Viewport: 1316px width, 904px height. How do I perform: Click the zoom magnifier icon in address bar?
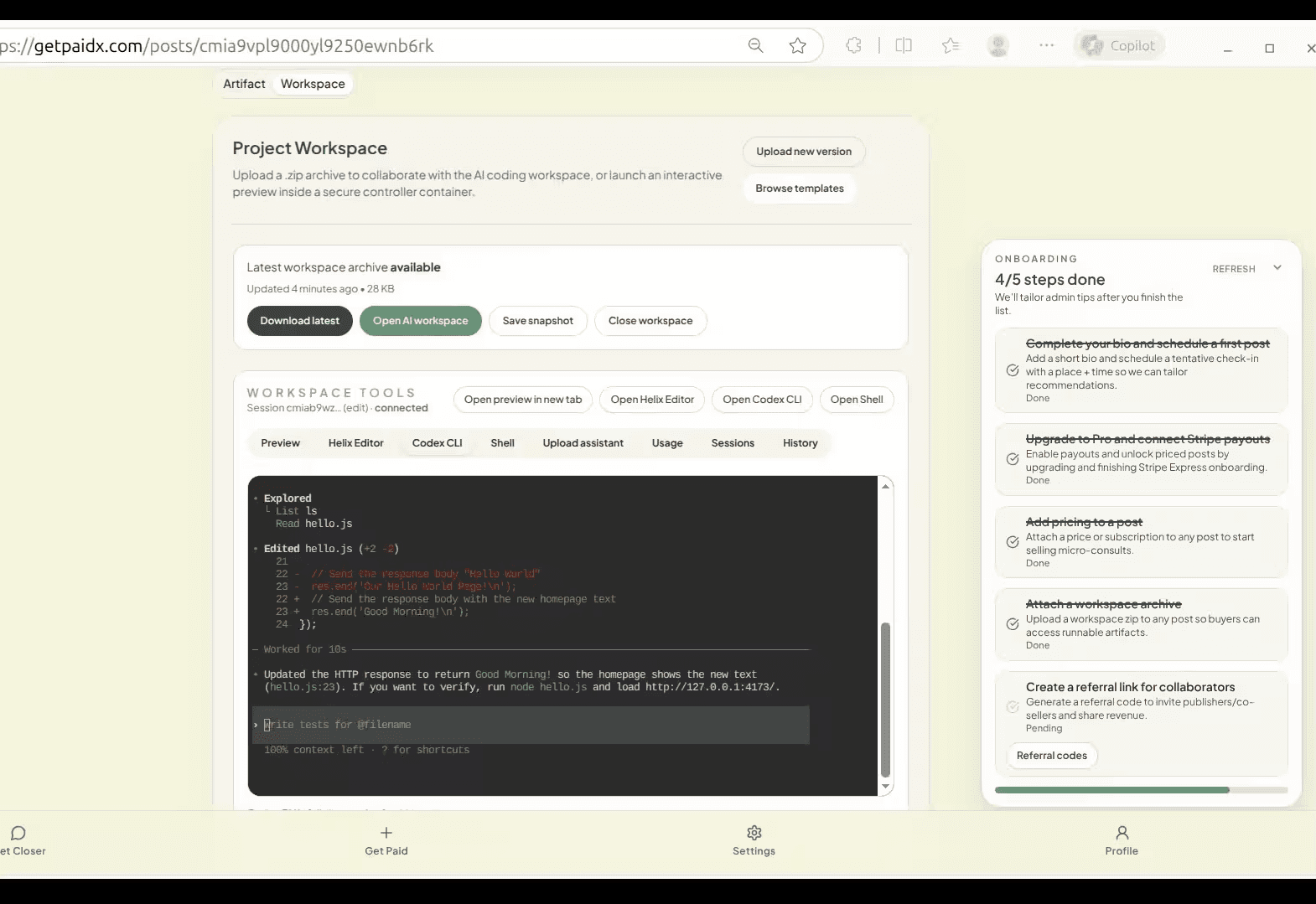[755, 45]
